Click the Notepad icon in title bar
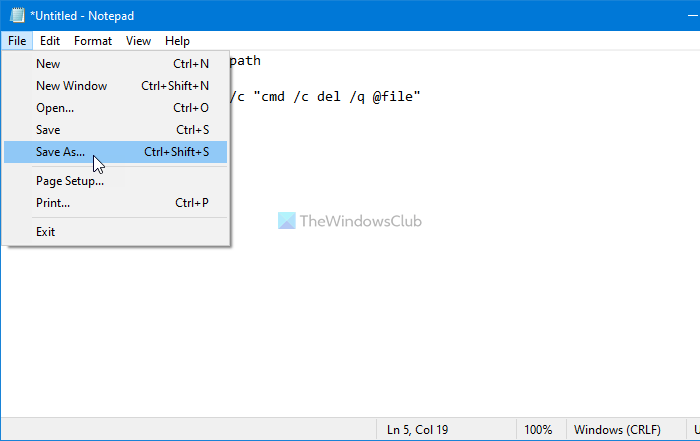The width and height of the screenshot is (700, 441). [17, 16]
